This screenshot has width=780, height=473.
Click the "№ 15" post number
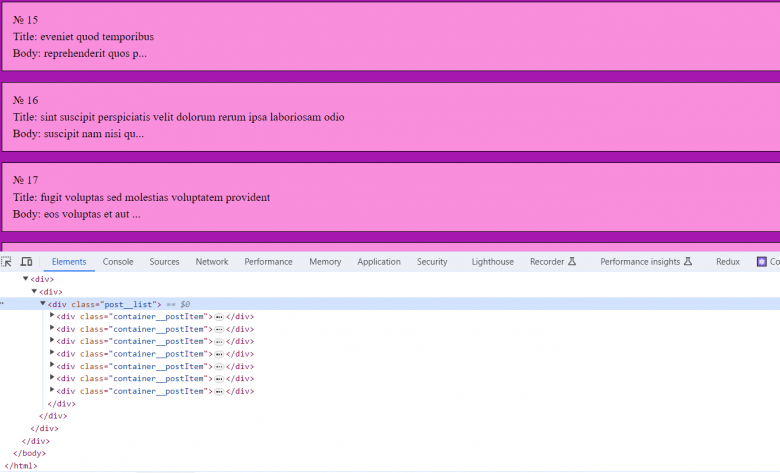25,20
